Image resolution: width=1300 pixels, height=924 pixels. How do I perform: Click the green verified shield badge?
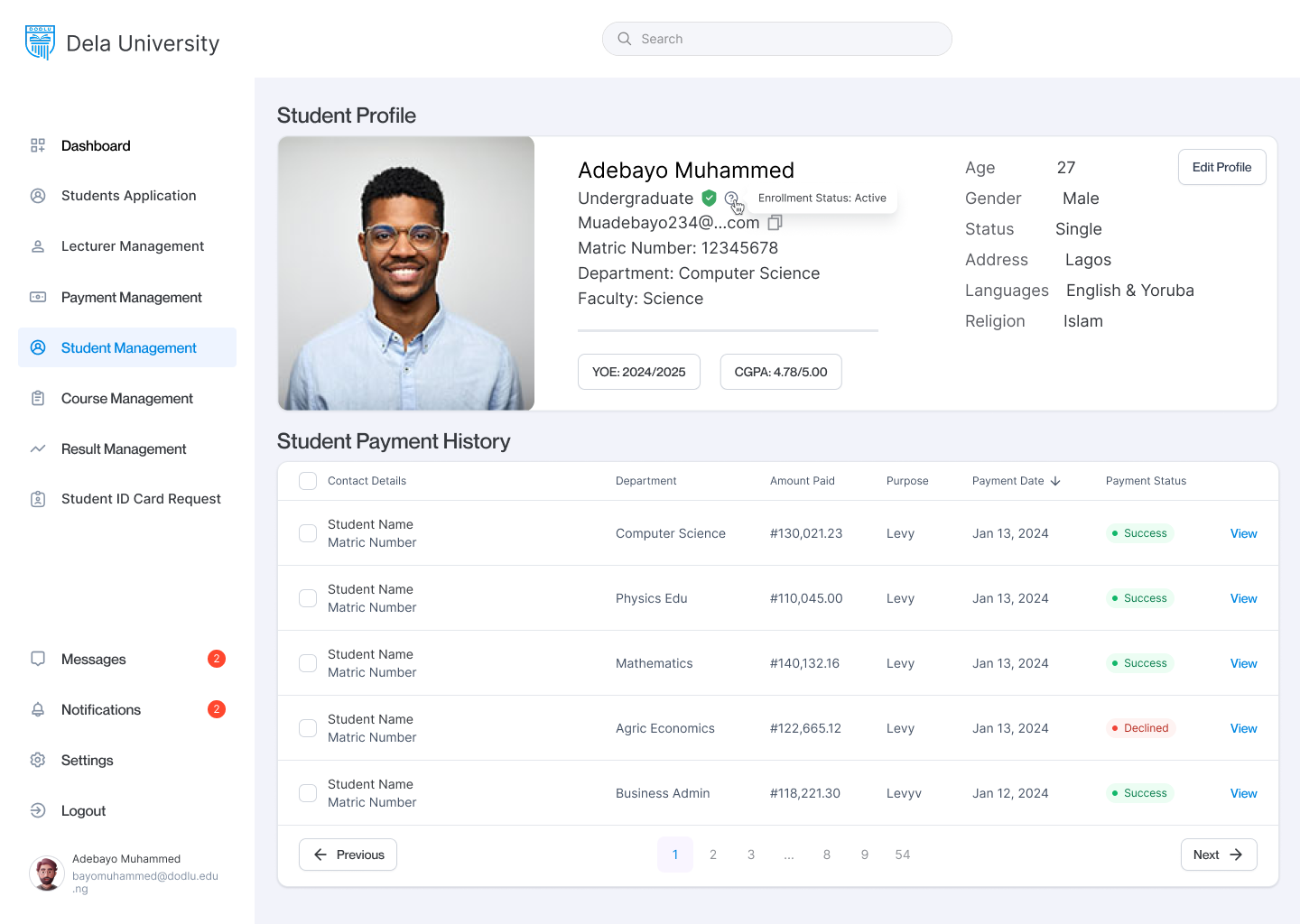(x=710, y=199)
